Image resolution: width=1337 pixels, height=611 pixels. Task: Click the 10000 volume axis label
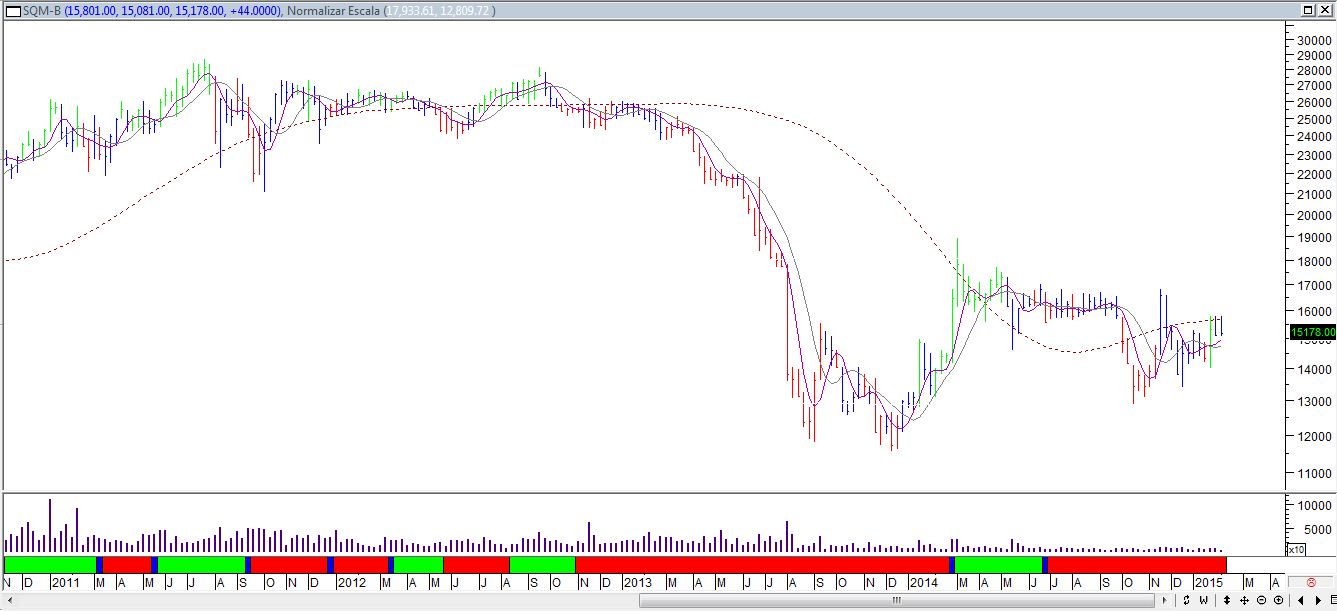pos(1315,506)
